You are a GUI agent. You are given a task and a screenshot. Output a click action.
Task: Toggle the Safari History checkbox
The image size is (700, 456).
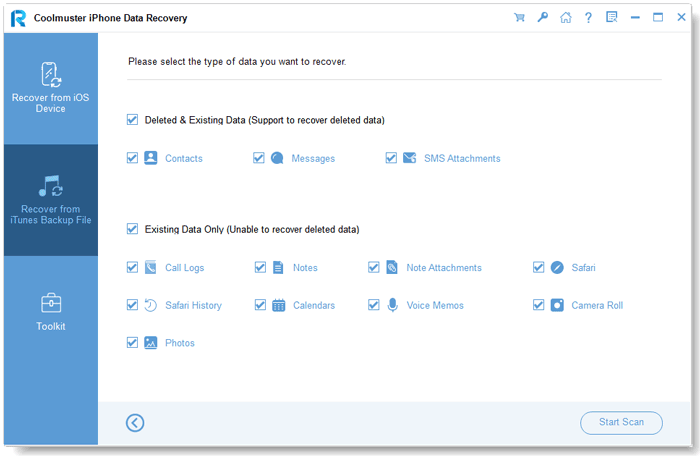point(132,305)
